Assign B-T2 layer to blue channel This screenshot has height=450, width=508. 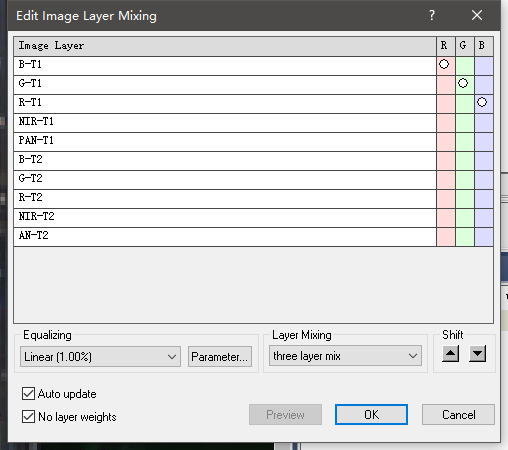tap(484, 161)
